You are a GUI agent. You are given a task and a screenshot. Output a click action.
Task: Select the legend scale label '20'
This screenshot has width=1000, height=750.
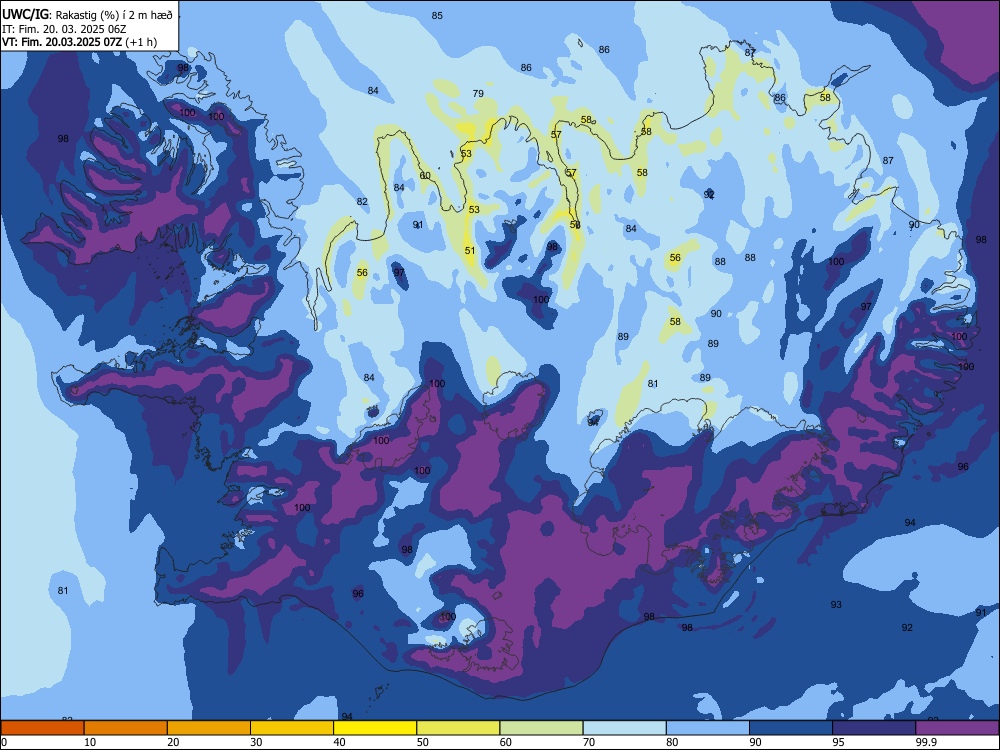pyautogui.click(x=173, y=742)
